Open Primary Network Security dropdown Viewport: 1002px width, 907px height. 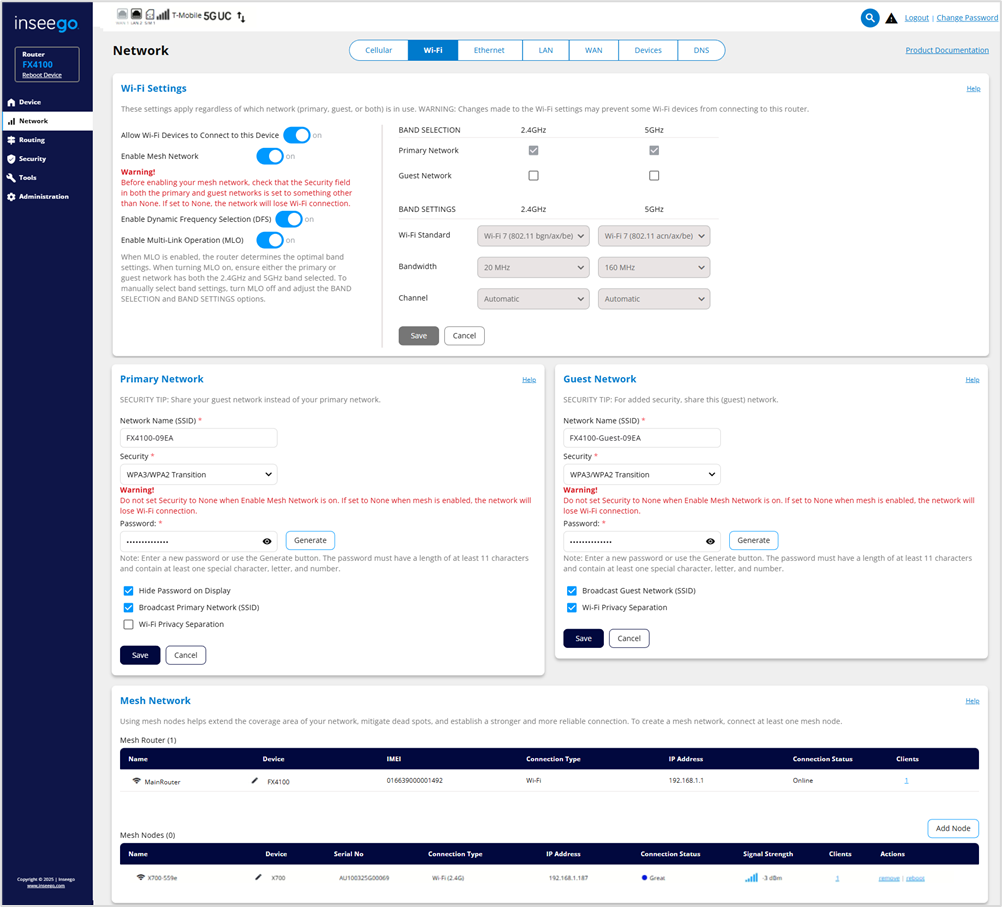[198, 475]
